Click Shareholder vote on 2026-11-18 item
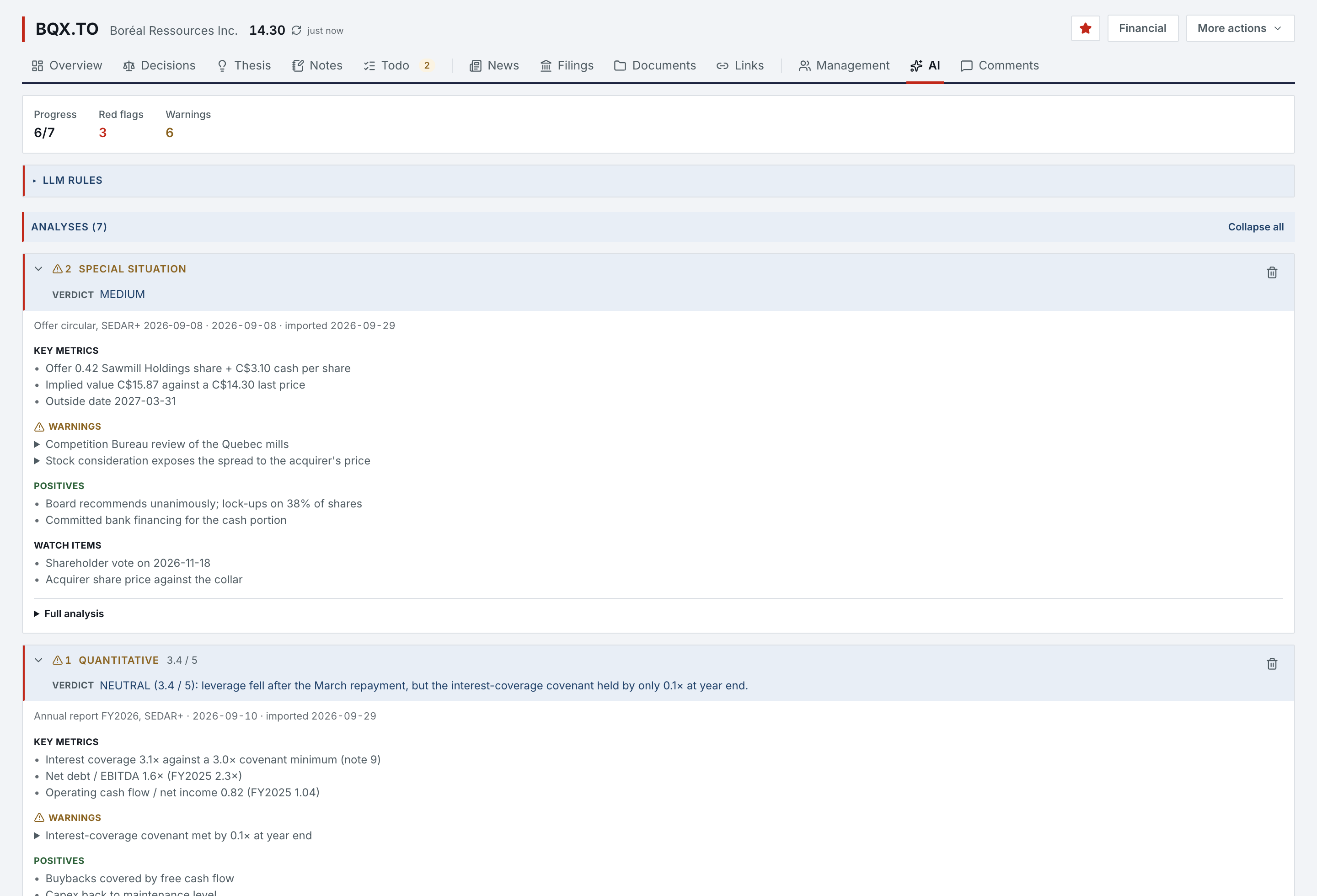Viewport: 1317px width, 896px height. coord(128,563)
